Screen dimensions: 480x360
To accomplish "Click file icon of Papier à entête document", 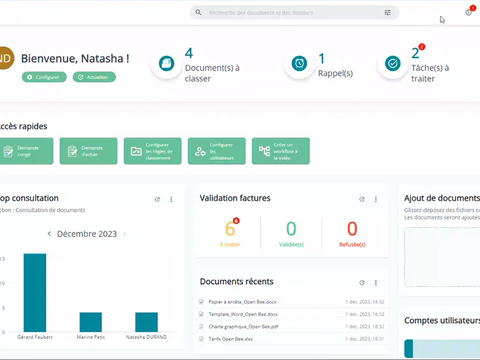I will click(x=201, y=302).
